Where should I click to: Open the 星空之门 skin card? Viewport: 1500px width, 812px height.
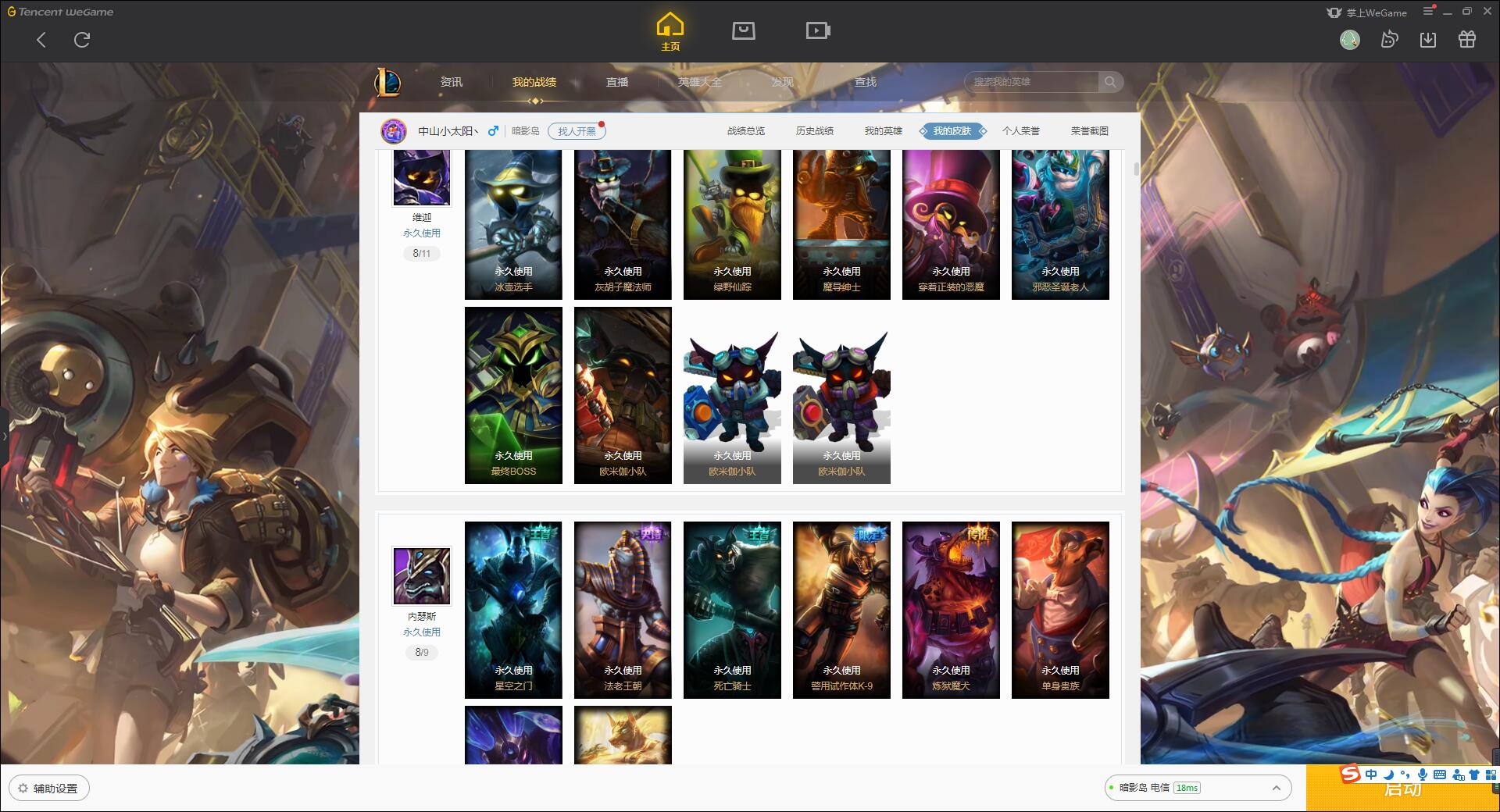(513, 610)
